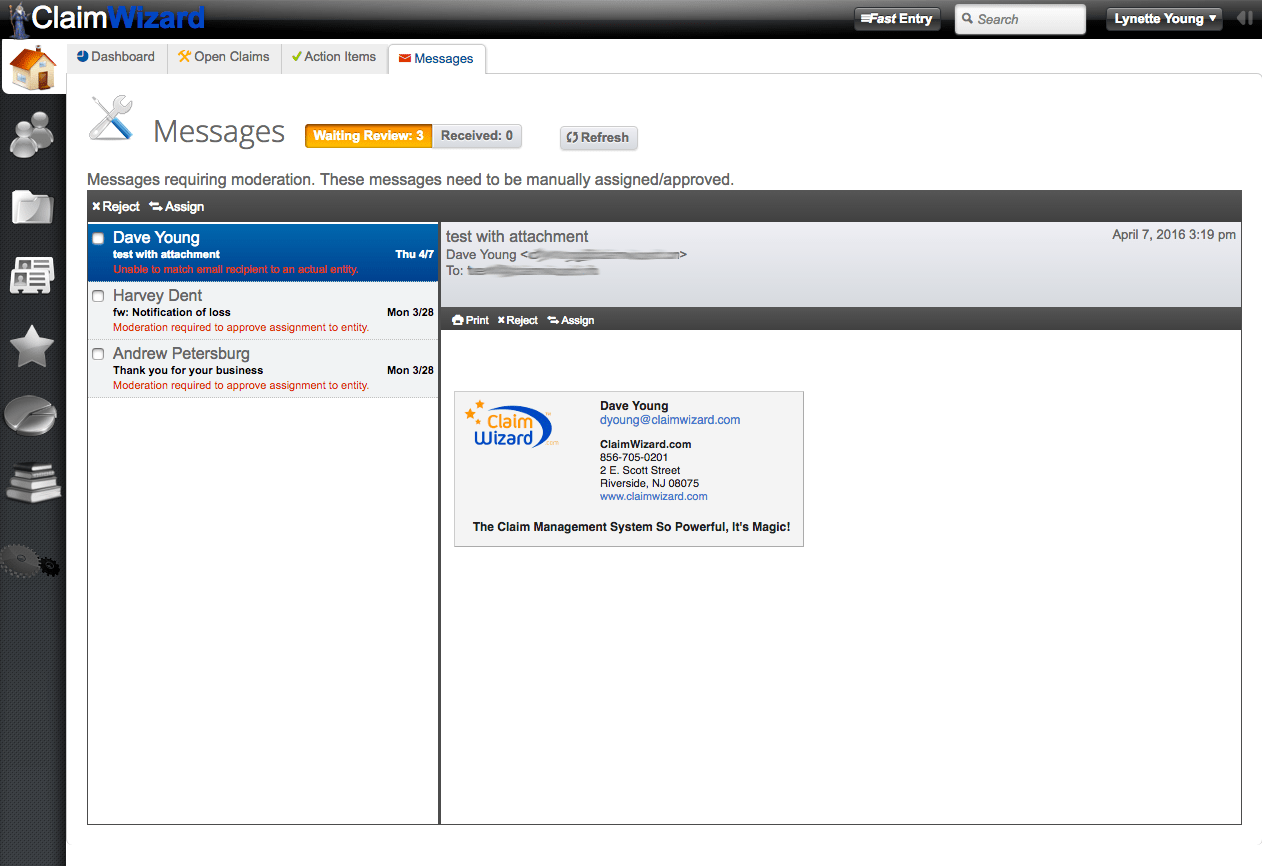The width and height of the screenshot is (1262, 866).
Task: Switch to the Action Items tab
Action: [333, 57]
